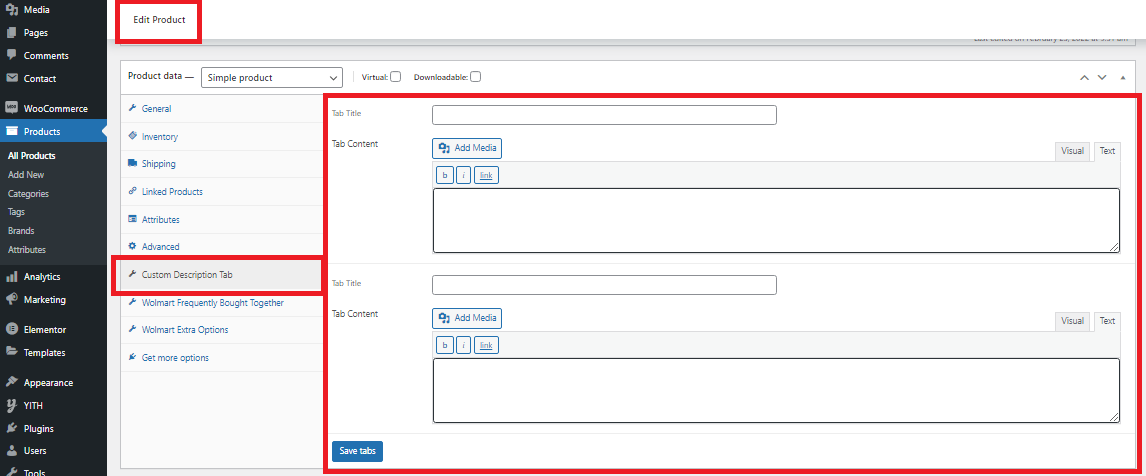The height and width of the screenshot is (476, 1146).
Task: Open the Simple product type dropdown
Action: tap(271, 78)
